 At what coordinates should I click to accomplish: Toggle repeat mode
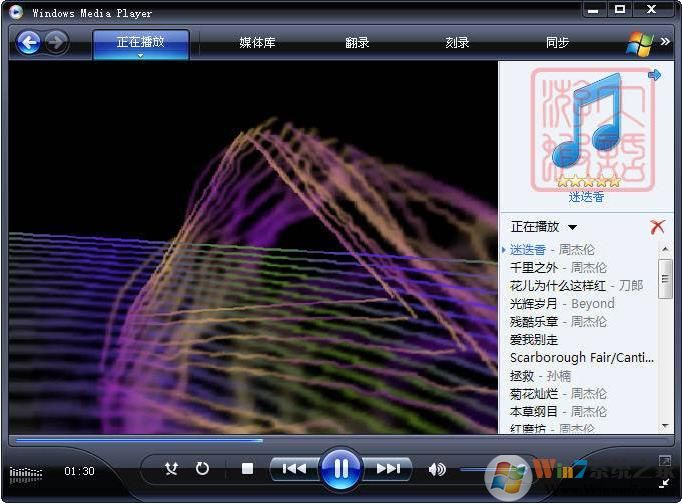point(202,469)
